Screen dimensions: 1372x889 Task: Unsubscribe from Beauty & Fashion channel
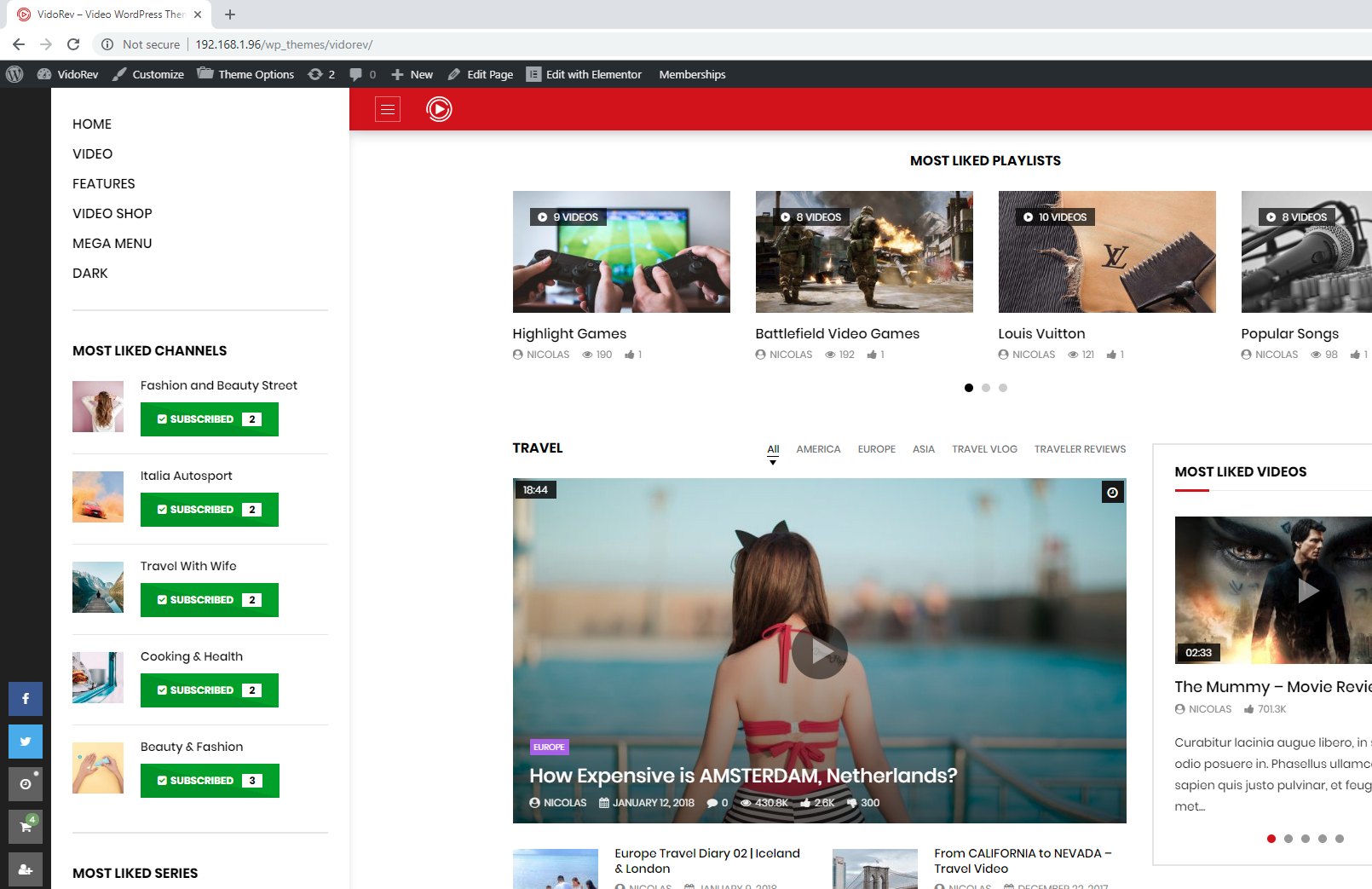click(209, 781)
